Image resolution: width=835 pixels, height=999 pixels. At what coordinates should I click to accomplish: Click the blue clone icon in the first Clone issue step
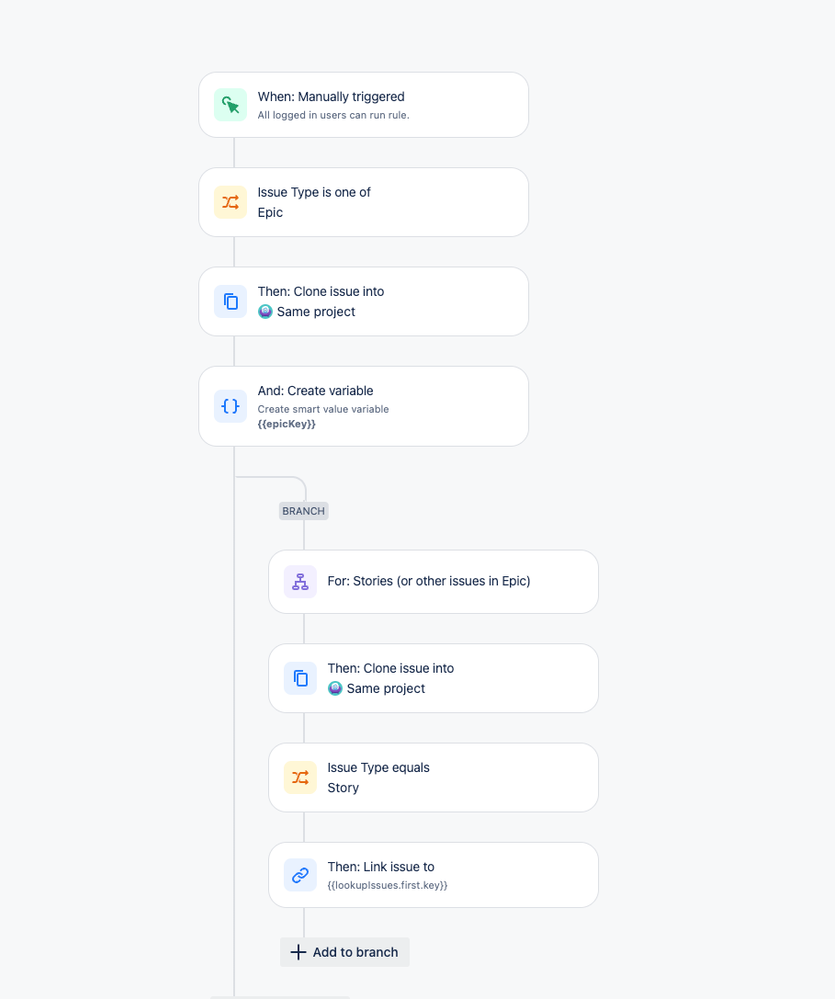(231, 301)
